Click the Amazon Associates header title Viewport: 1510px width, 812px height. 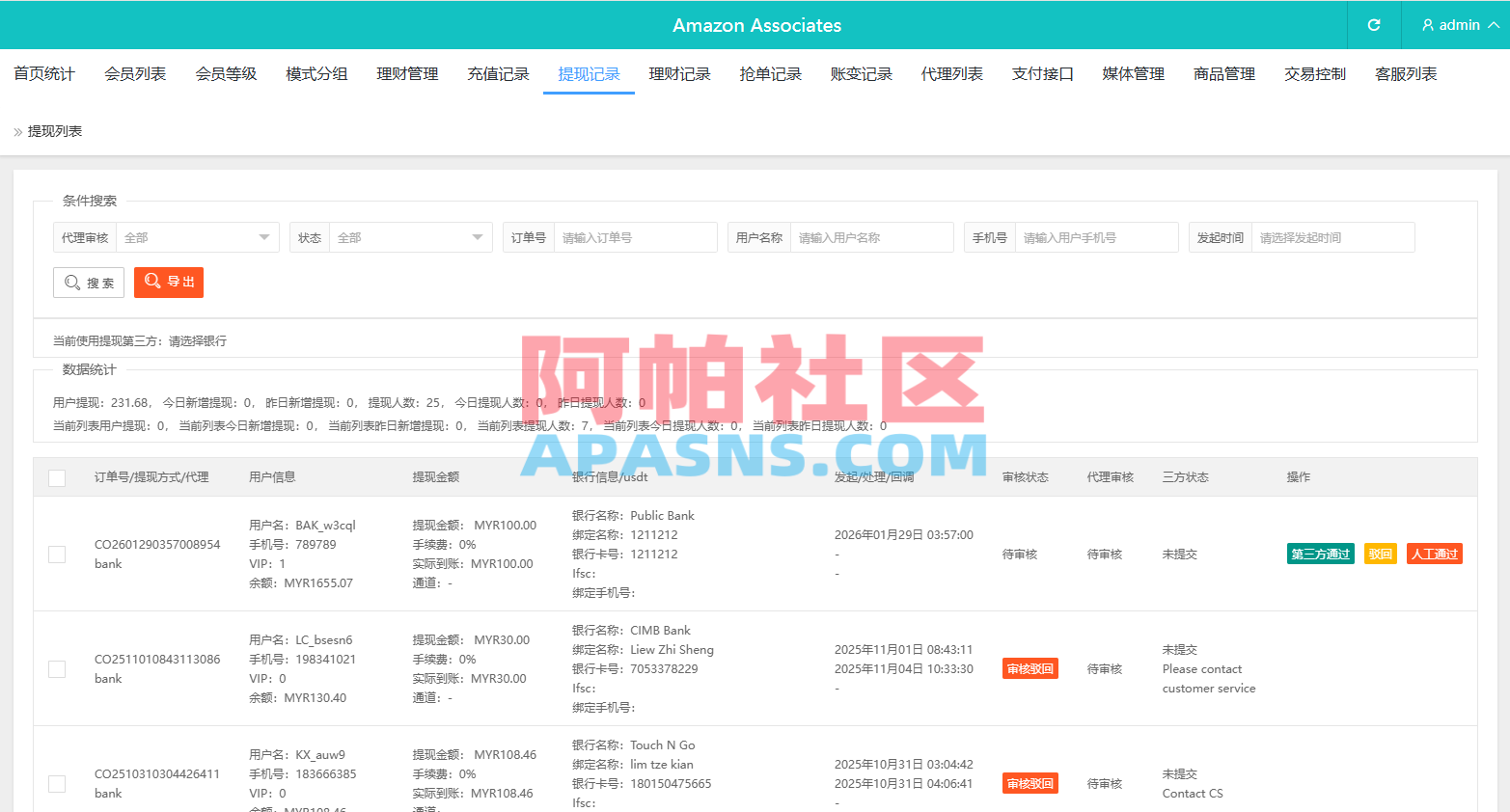click(x=757, y=25)
